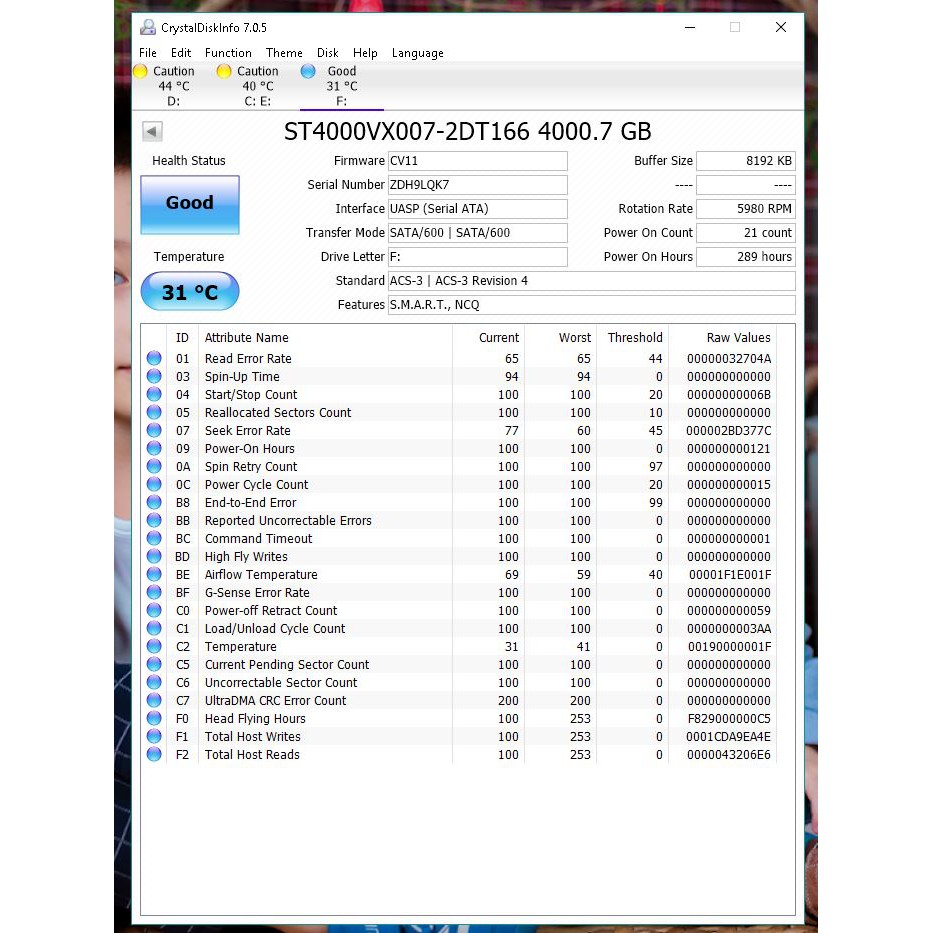Click the previous disk arrow icon

152,131
